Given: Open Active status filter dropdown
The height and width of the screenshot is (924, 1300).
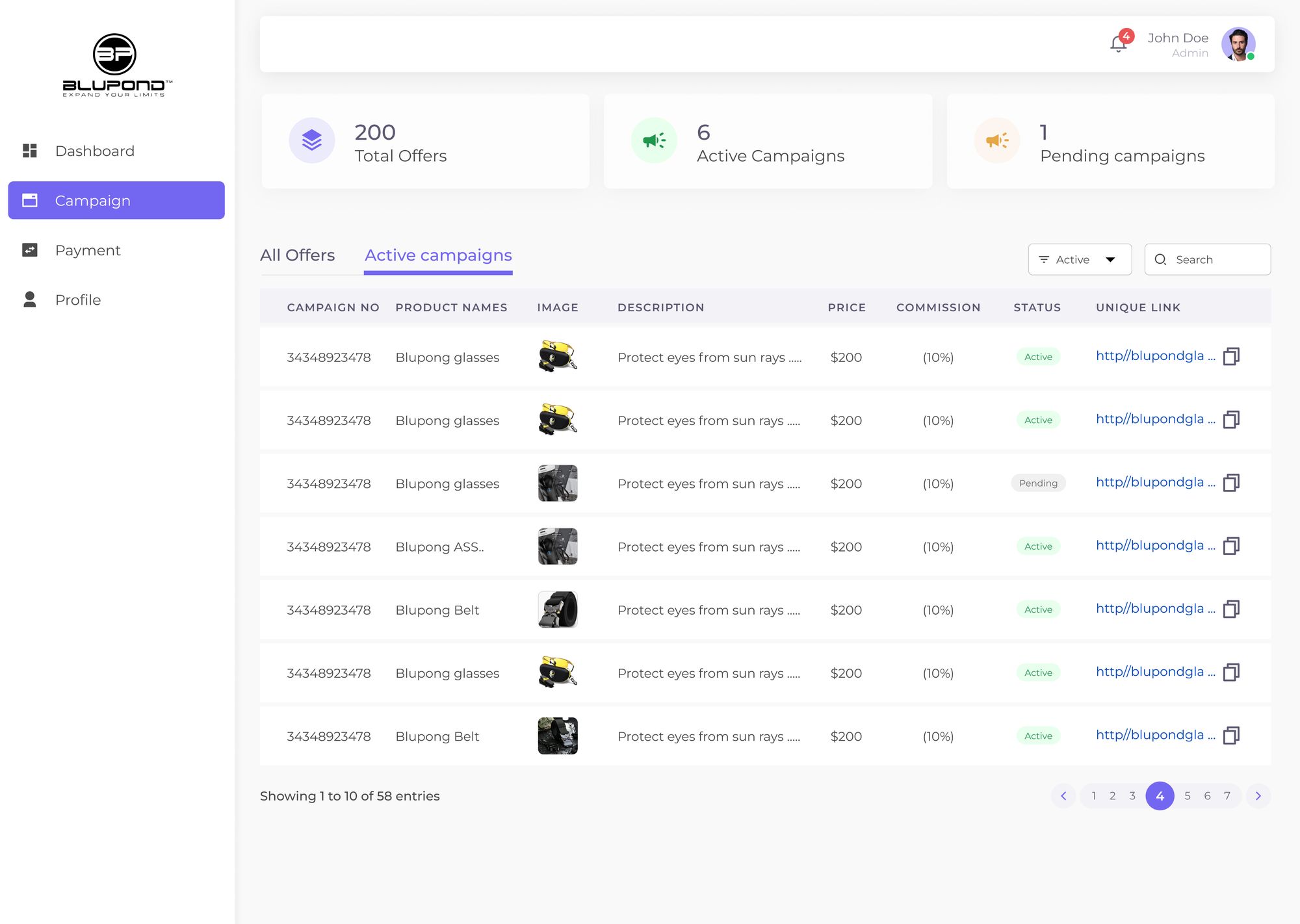Looking at the screenshot, I should 1080,259.
